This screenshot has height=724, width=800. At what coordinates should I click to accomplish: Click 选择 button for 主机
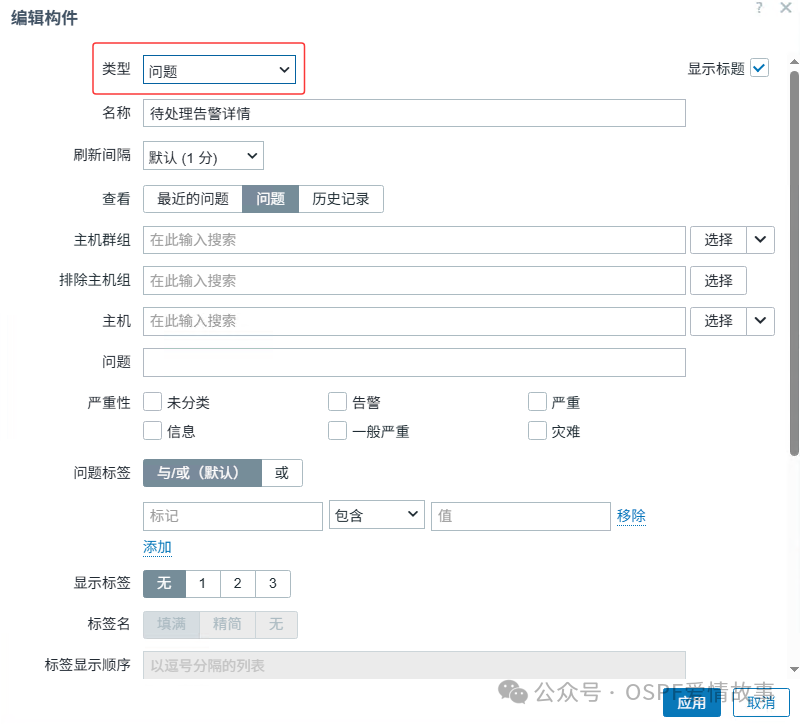718,321
